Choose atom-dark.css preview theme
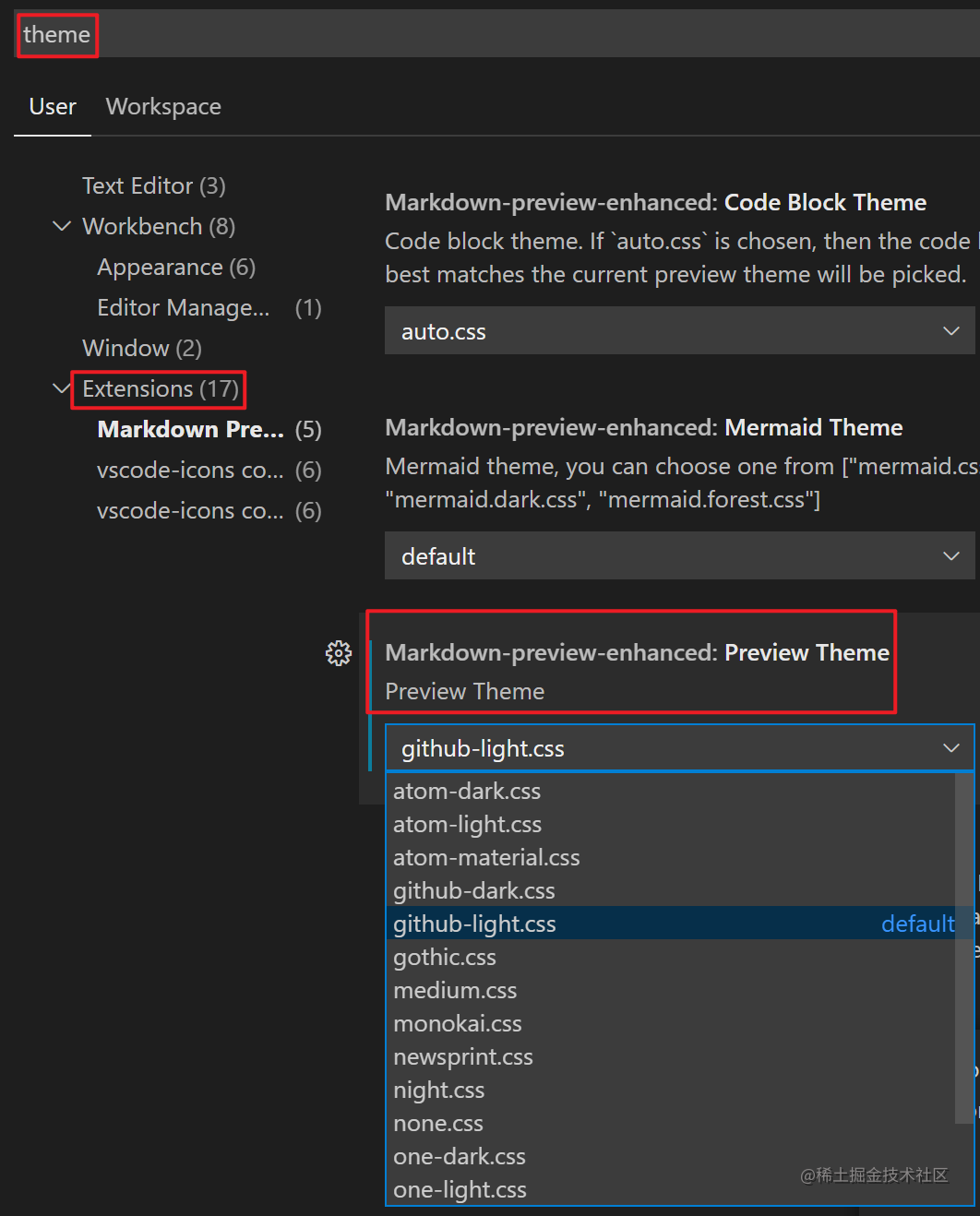Image resolution: width=980 pixels, height=1216 pixels. click(670, 791)
